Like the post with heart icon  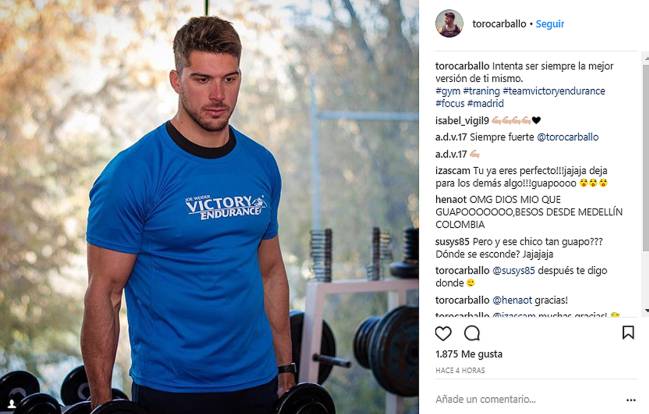click(x=443, y=333)
